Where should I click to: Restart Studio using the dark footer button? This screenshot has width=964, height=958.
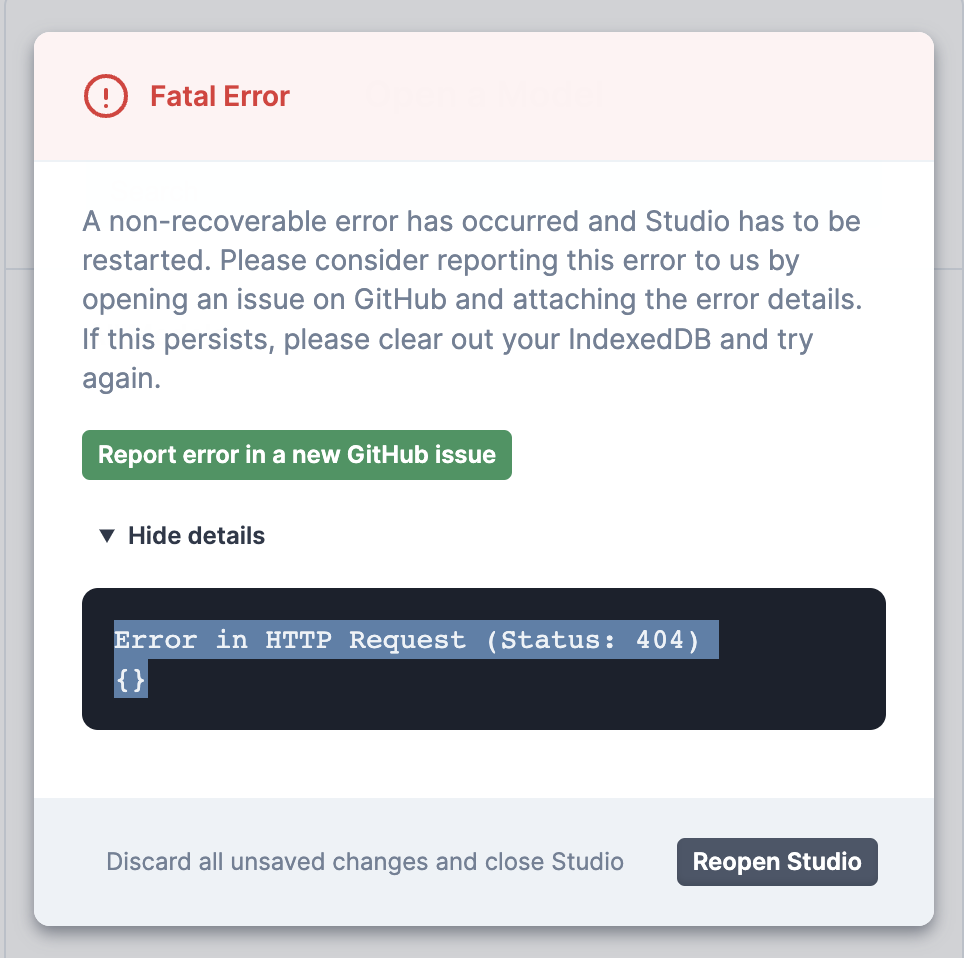pos(777,861)
